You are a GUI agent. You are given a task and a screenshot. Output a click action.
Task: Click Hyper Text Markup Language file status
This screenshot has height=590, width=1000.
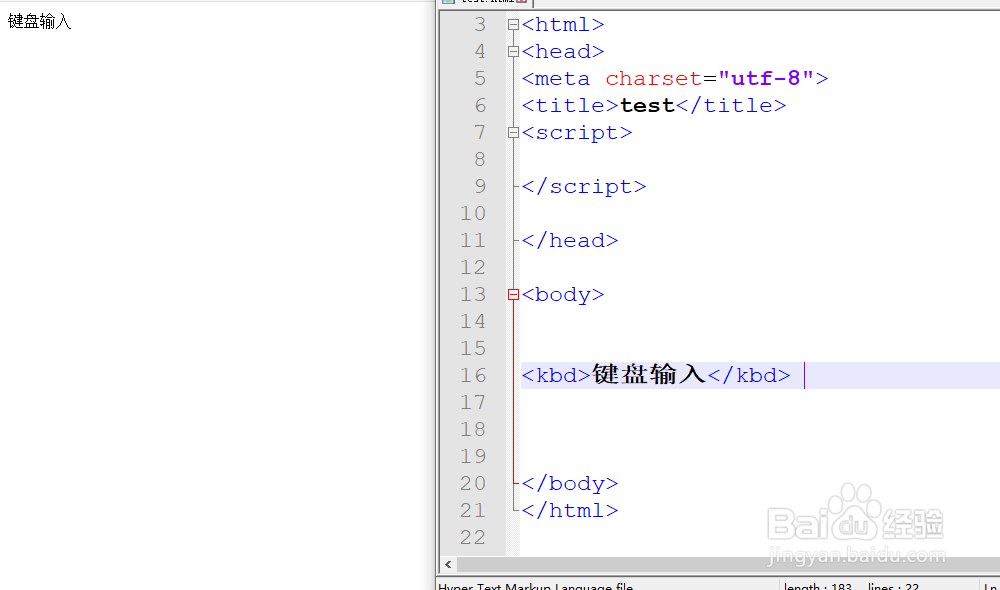[536, 586]
